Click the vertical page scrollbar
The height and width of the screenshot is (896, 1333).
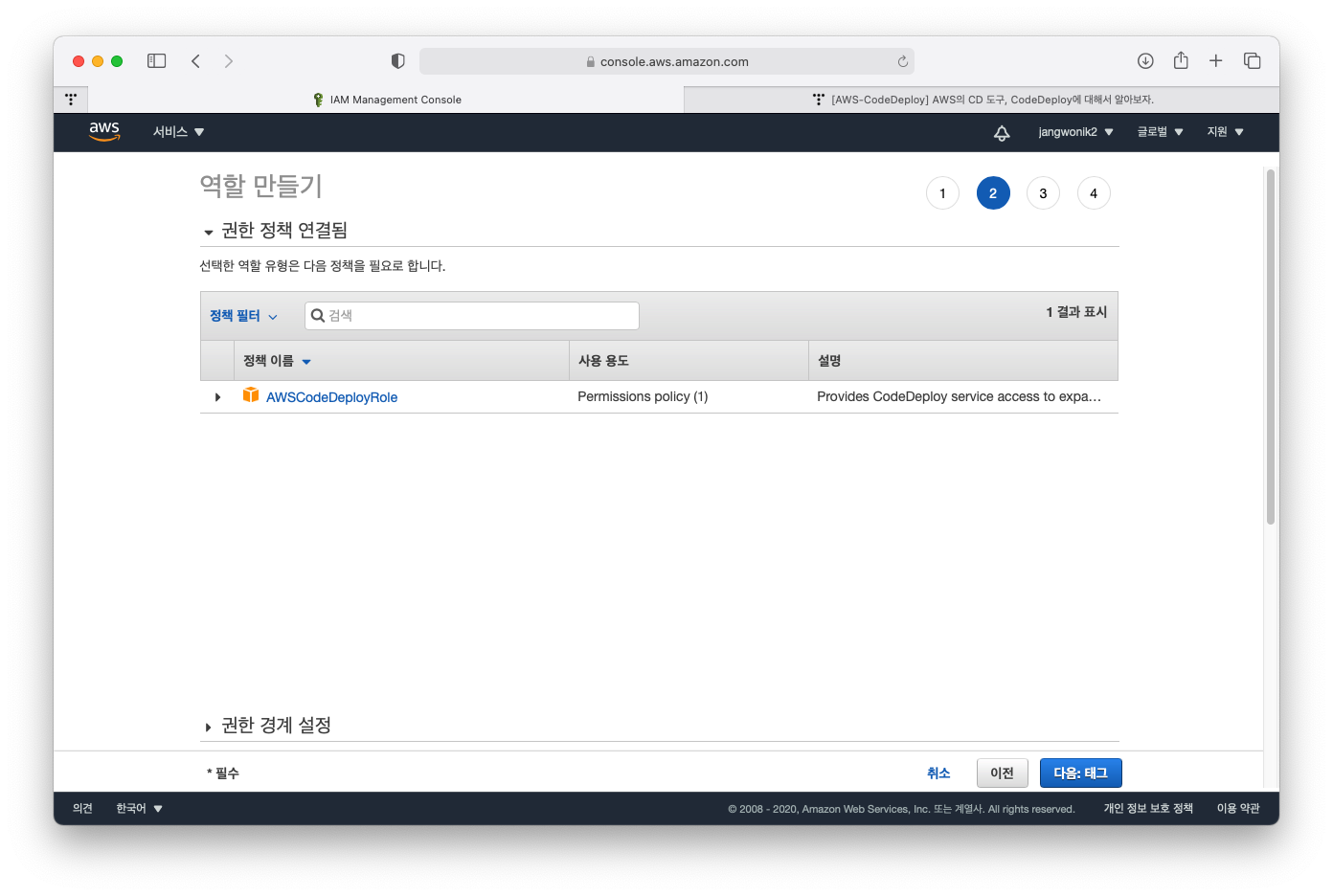[x=1271, y=347]
